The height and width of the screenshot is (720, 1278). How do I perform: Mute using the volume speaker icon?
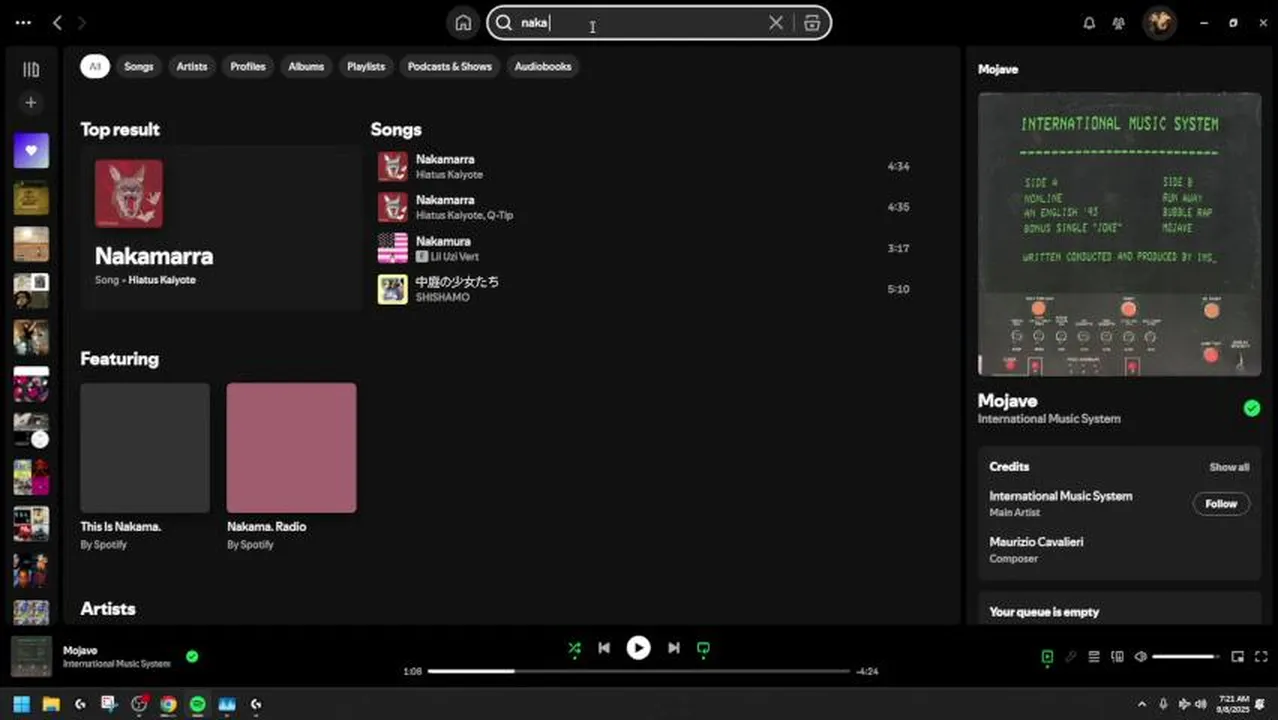tap(1141, 657)
